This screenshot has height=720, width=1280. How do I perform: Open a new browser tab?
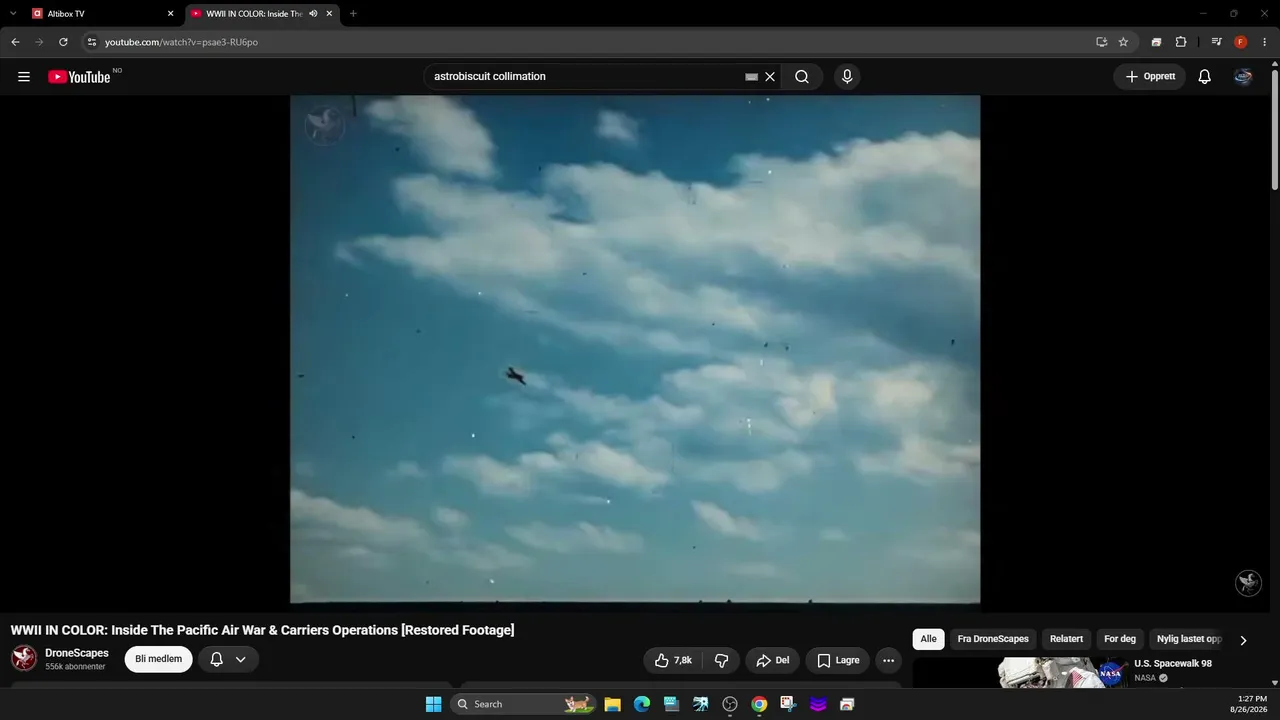tap(353, 14)
